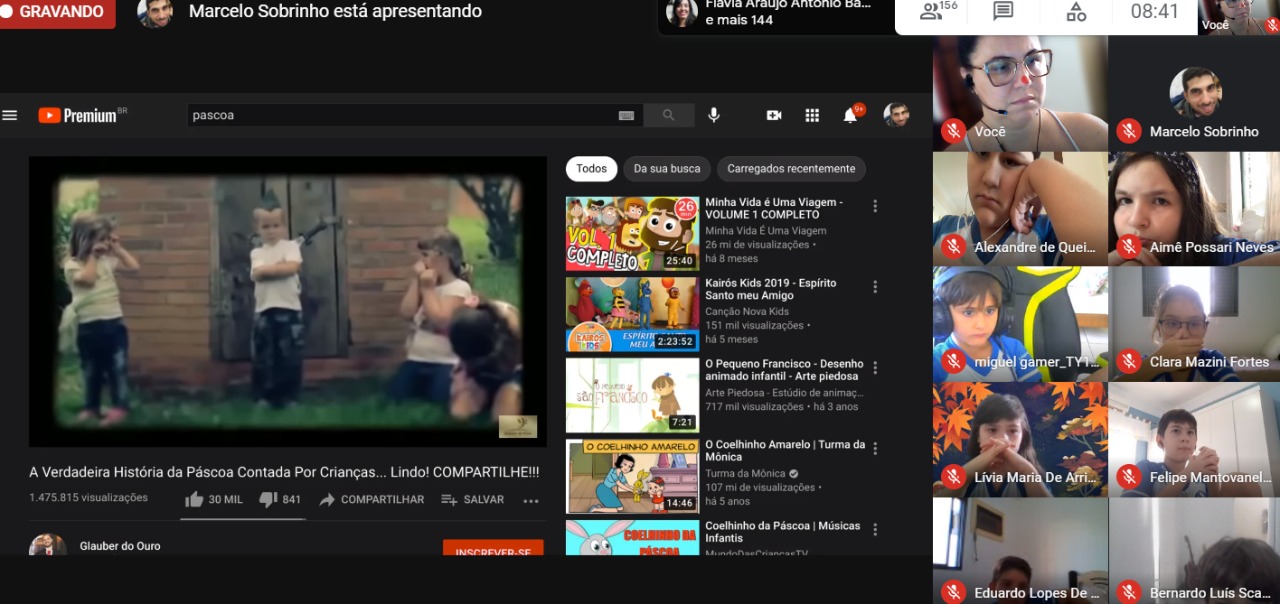
Task: Like the video with 30 MIL thumbs up
Action: pyautogui.click(x=214, y=499)
